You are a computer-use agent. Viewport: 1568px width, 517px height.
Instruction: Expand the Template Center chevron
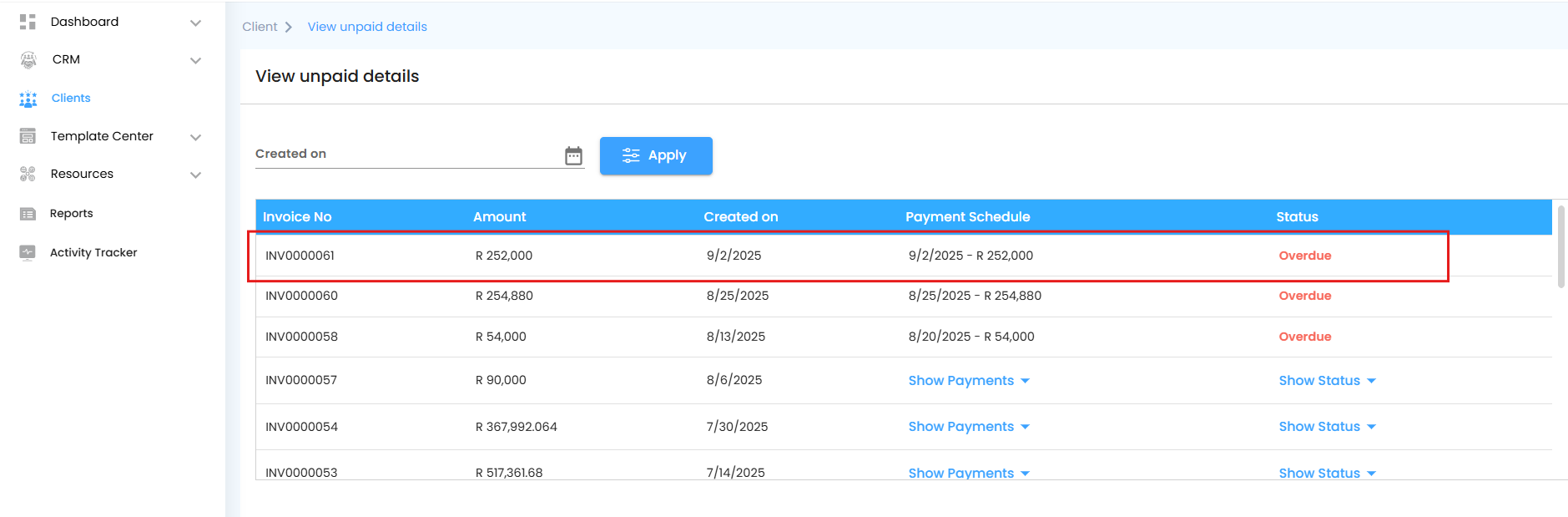195,137
